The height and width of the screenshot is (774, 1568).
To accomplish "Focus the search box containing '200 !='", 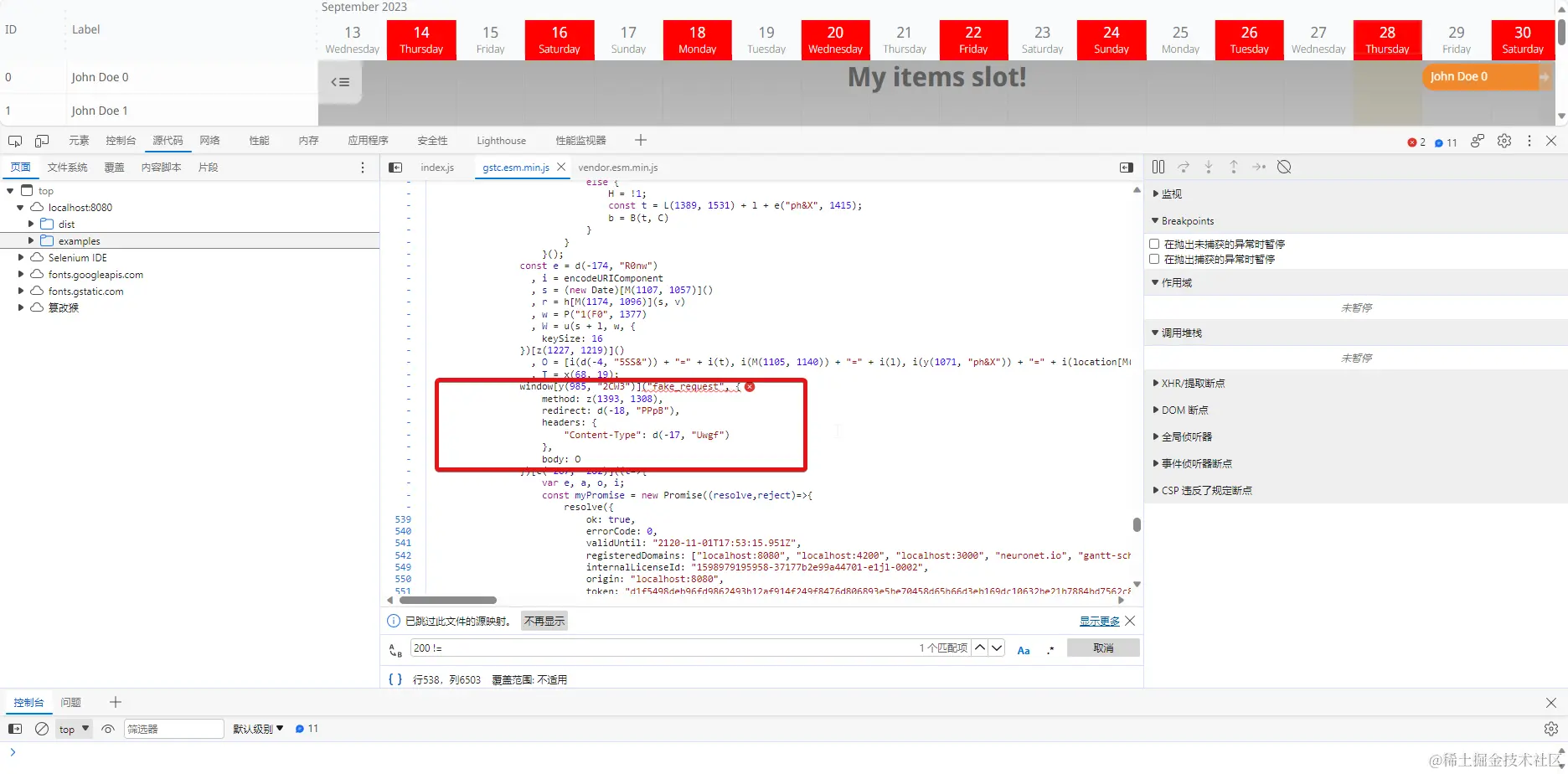I will [x=662, y=648].
